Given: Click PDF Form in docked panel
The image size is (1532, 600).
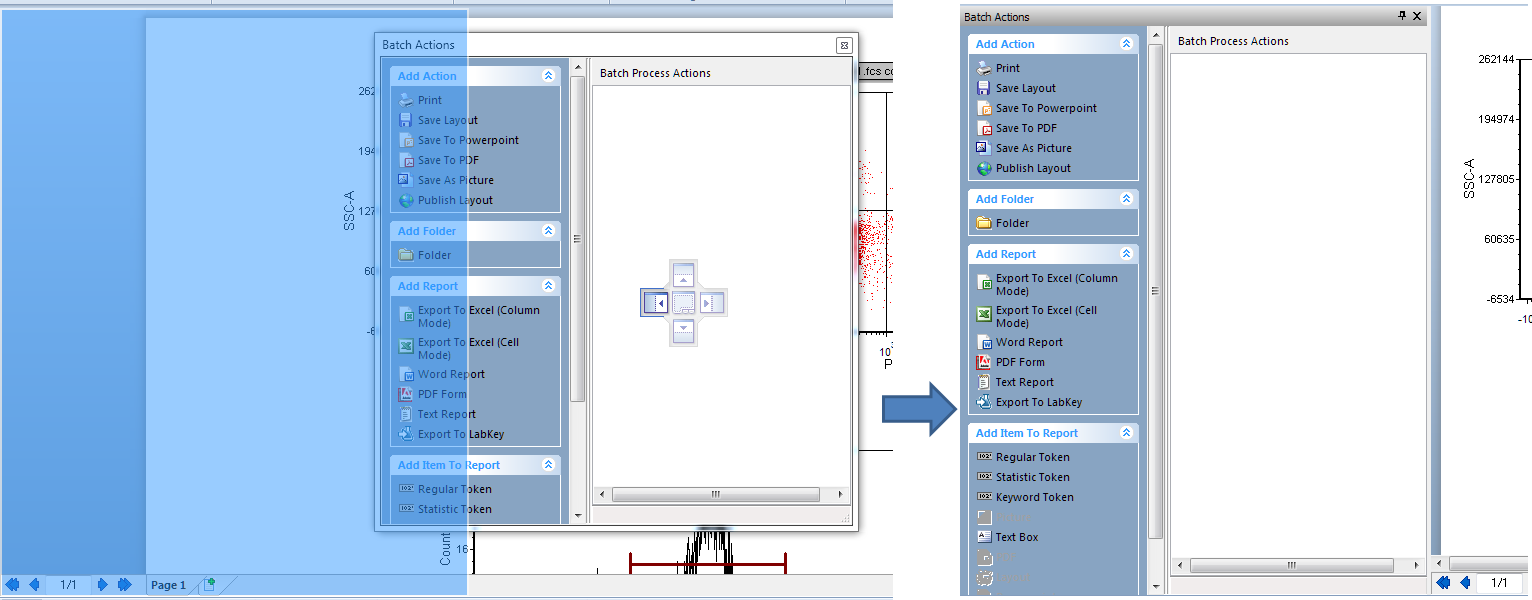Looking at the screenshot, I should point(1019,362).
